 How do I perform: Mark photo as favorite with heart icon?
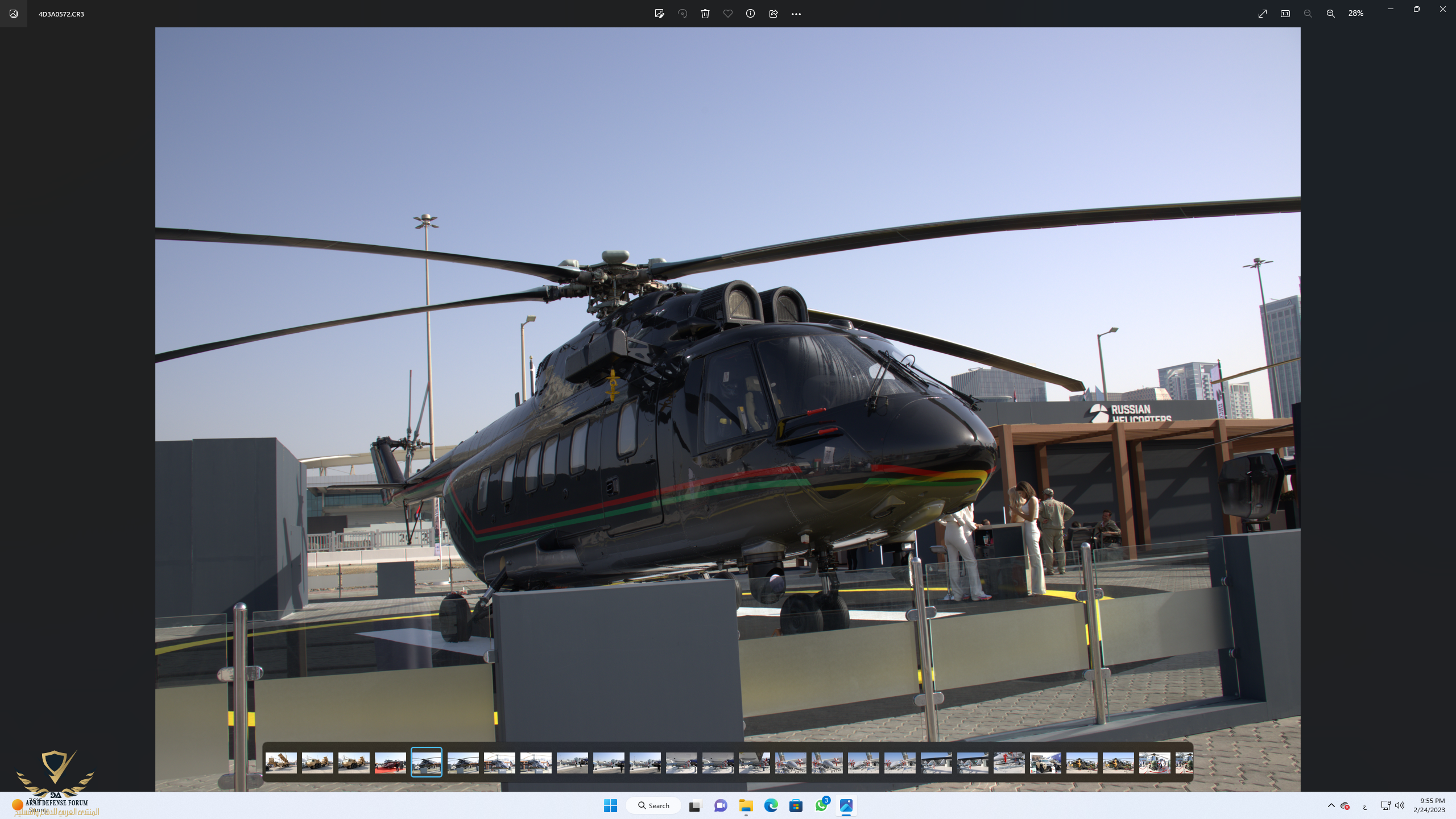(728, 14)
